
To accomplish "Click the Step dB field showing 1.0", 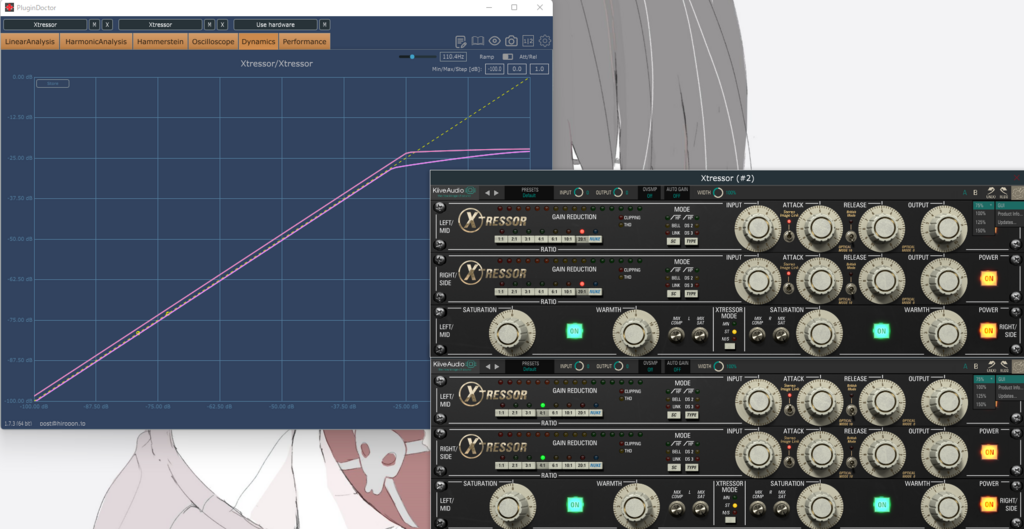I will [539, 69].
